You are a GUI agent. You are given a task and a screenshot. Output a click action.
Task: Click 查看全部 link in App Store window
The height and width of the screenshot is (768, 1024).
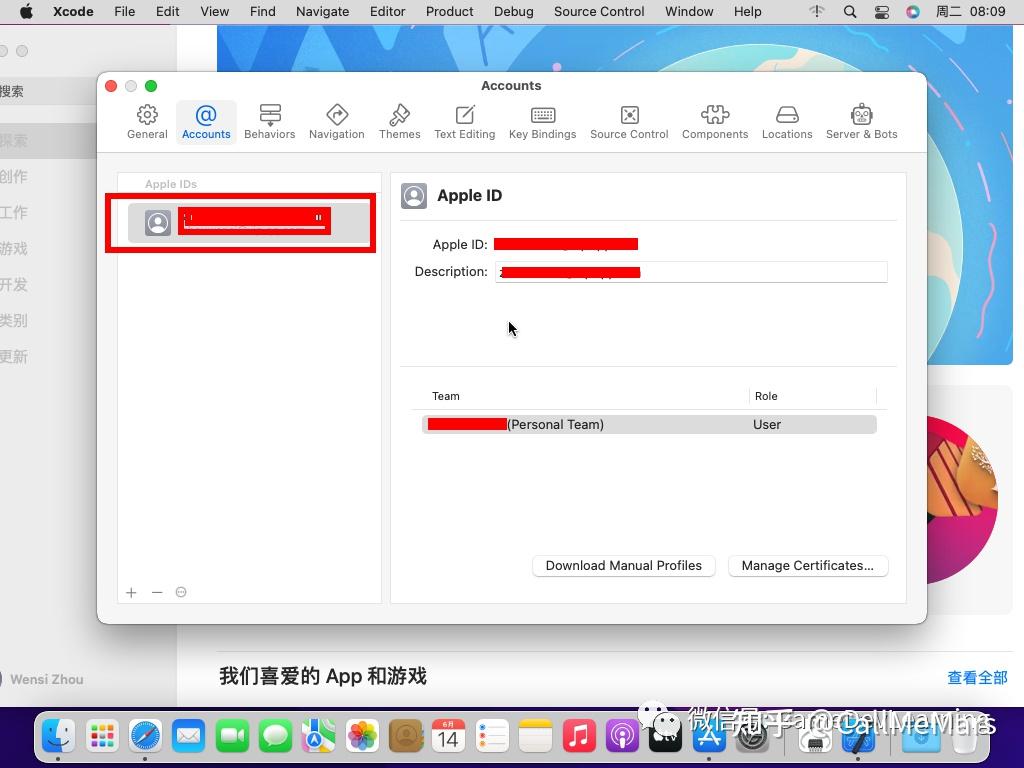[977, 677]
